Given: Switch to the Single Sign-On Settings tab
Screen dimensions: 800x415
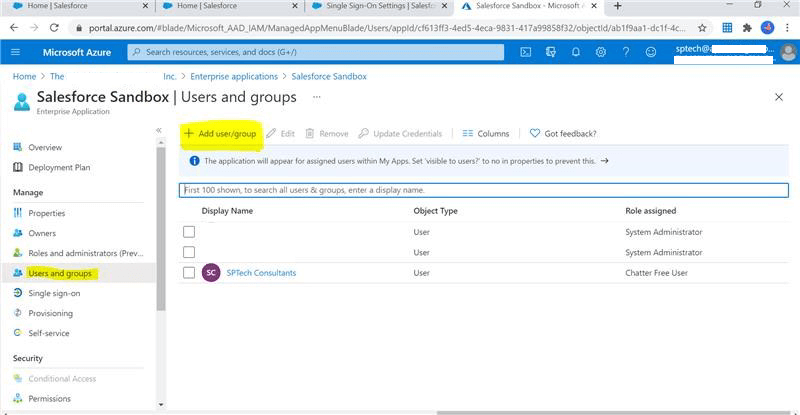Looking at the screenshot, I should 380,6.
